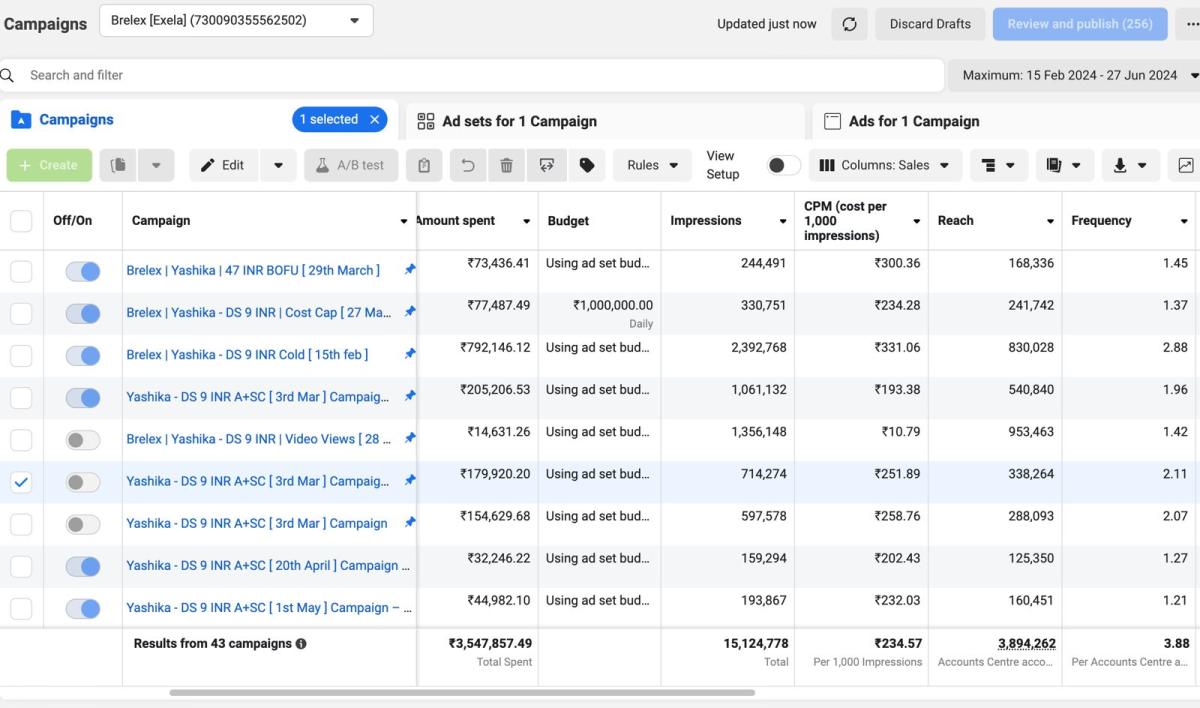Click the tag label icon
The height and width of the screenshot is (708, 1200).
pyautogui.click(x=587, y=165)
